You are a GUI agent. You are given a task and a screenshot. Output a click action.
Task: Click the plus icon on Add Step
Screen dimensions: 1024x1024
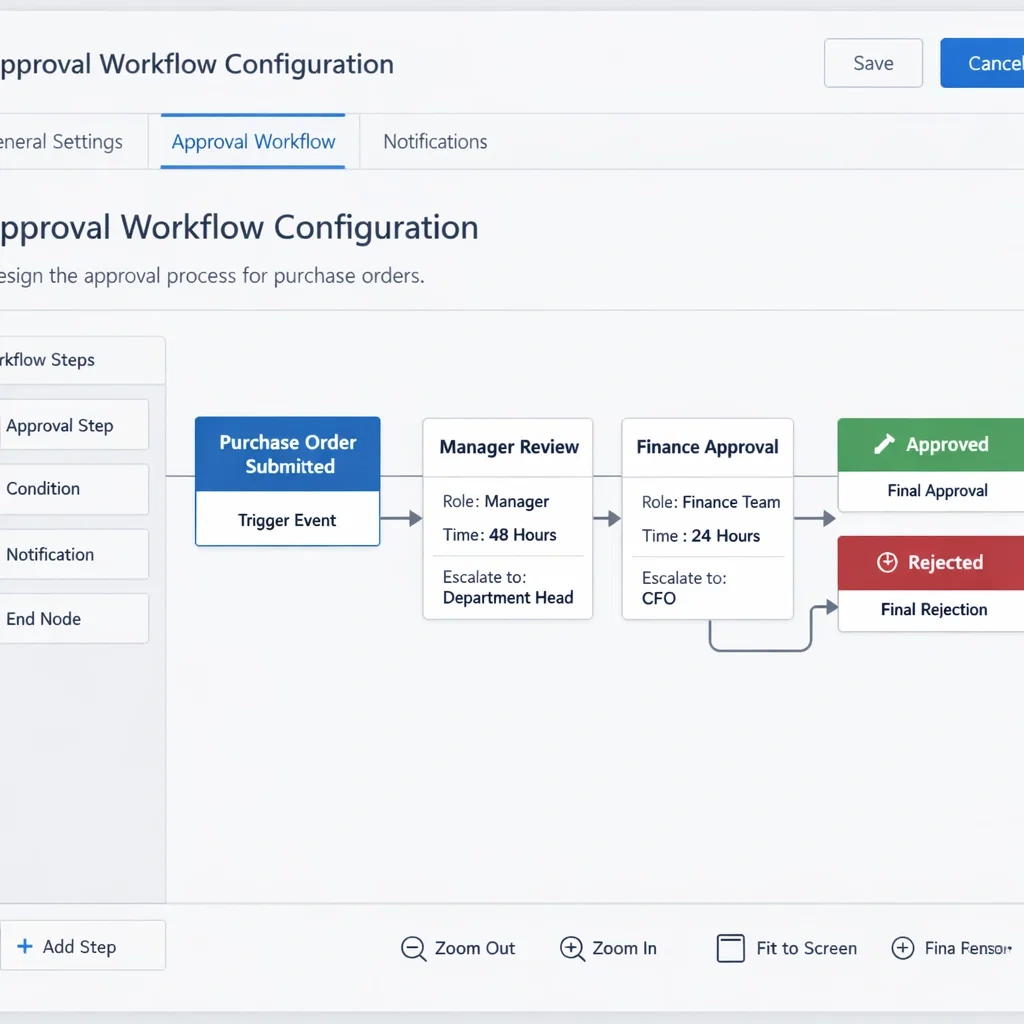[24, 946]
